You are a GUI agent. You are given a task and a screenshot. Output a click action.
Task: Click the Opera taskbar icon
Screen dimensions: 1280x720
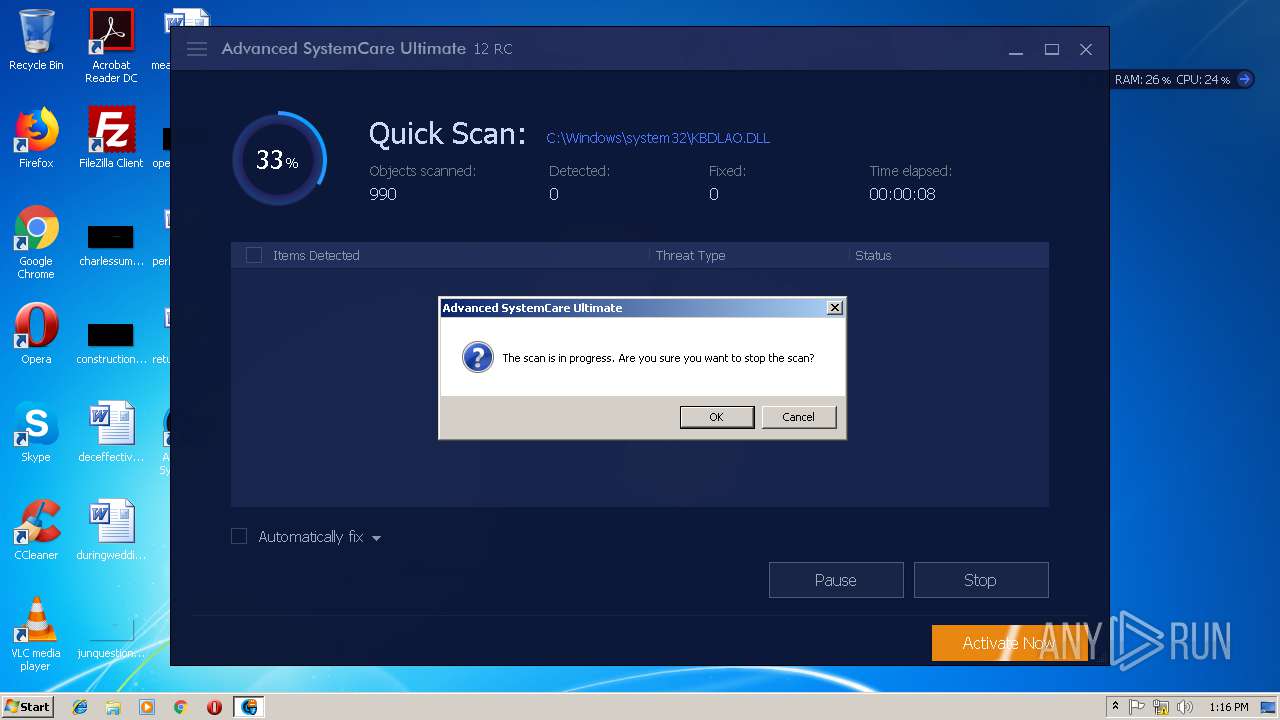214,707
